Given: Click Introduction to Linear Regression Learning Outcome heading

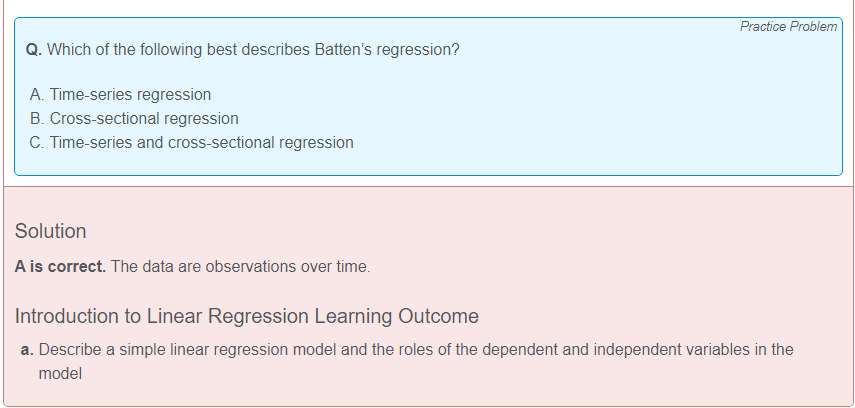Looking at the screenshot, I should 246,316.
